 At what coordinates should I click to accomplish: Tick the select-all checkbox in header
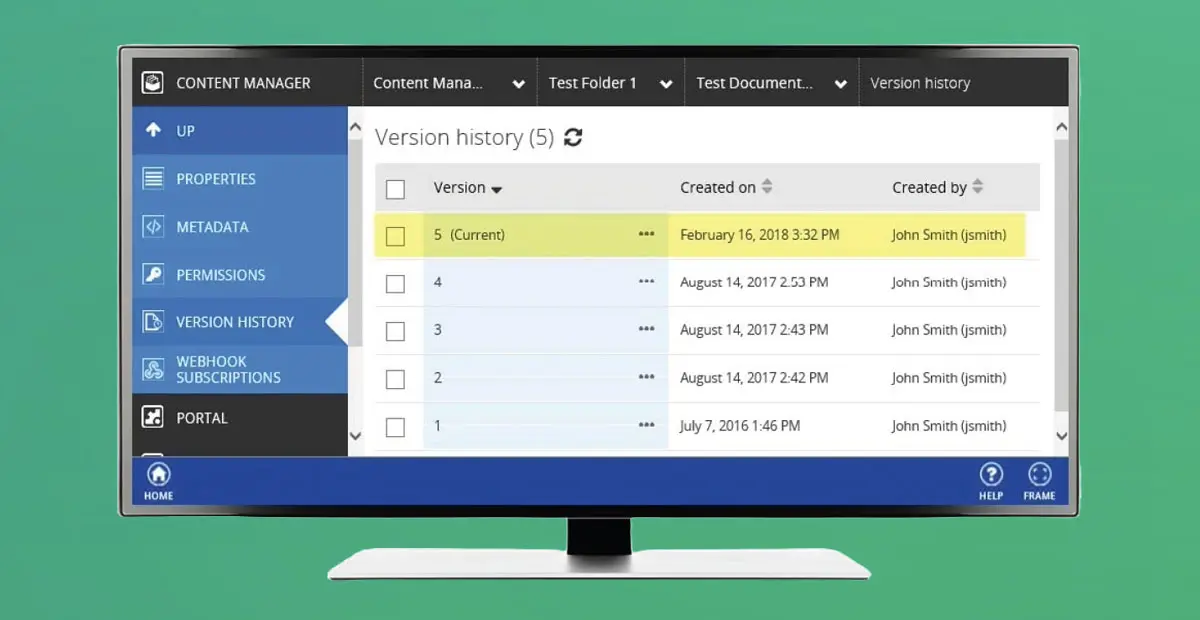point(396,188)
